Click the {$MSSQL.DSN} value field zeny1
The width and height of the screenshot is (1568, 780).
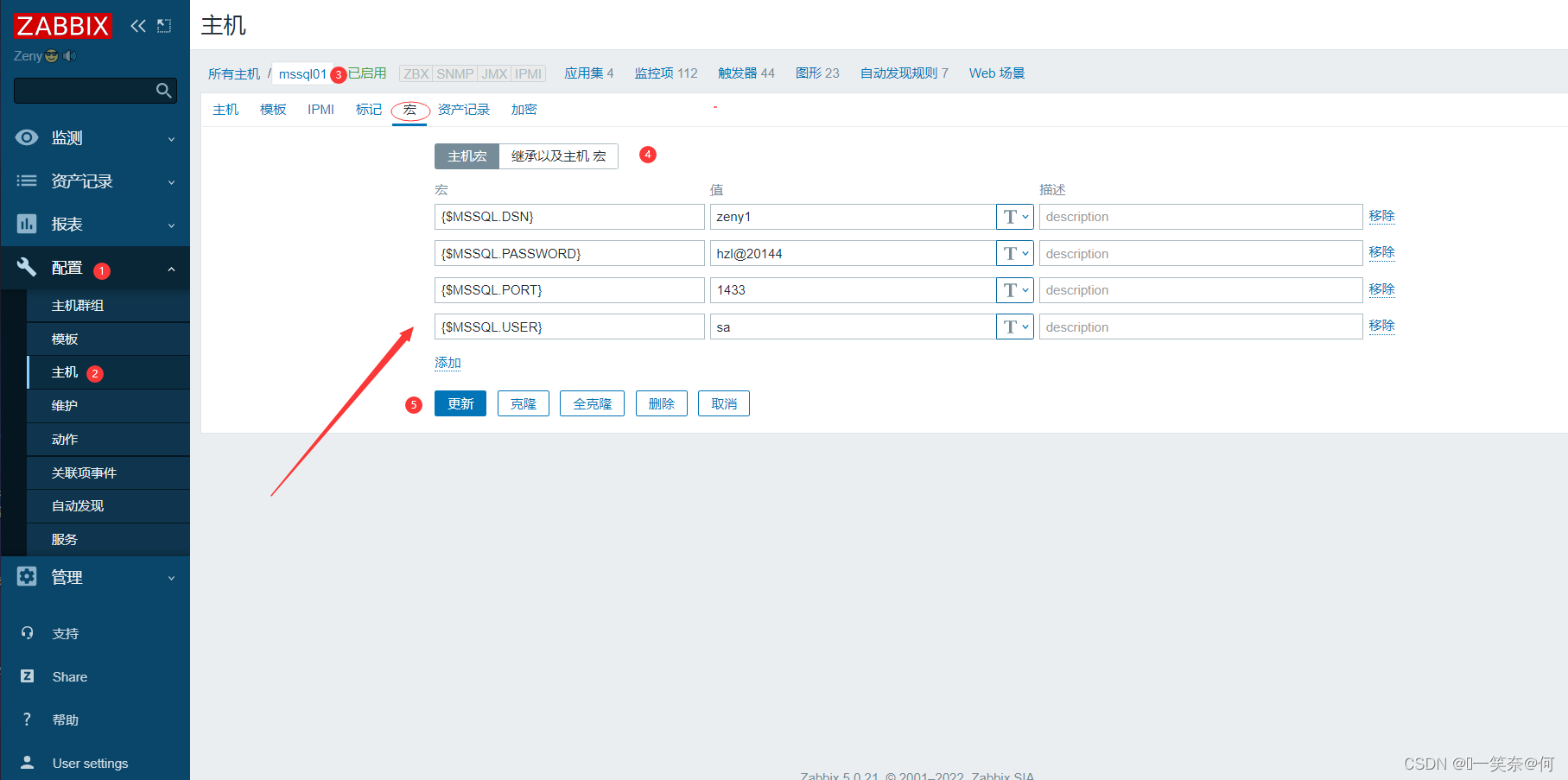(853, 217)
